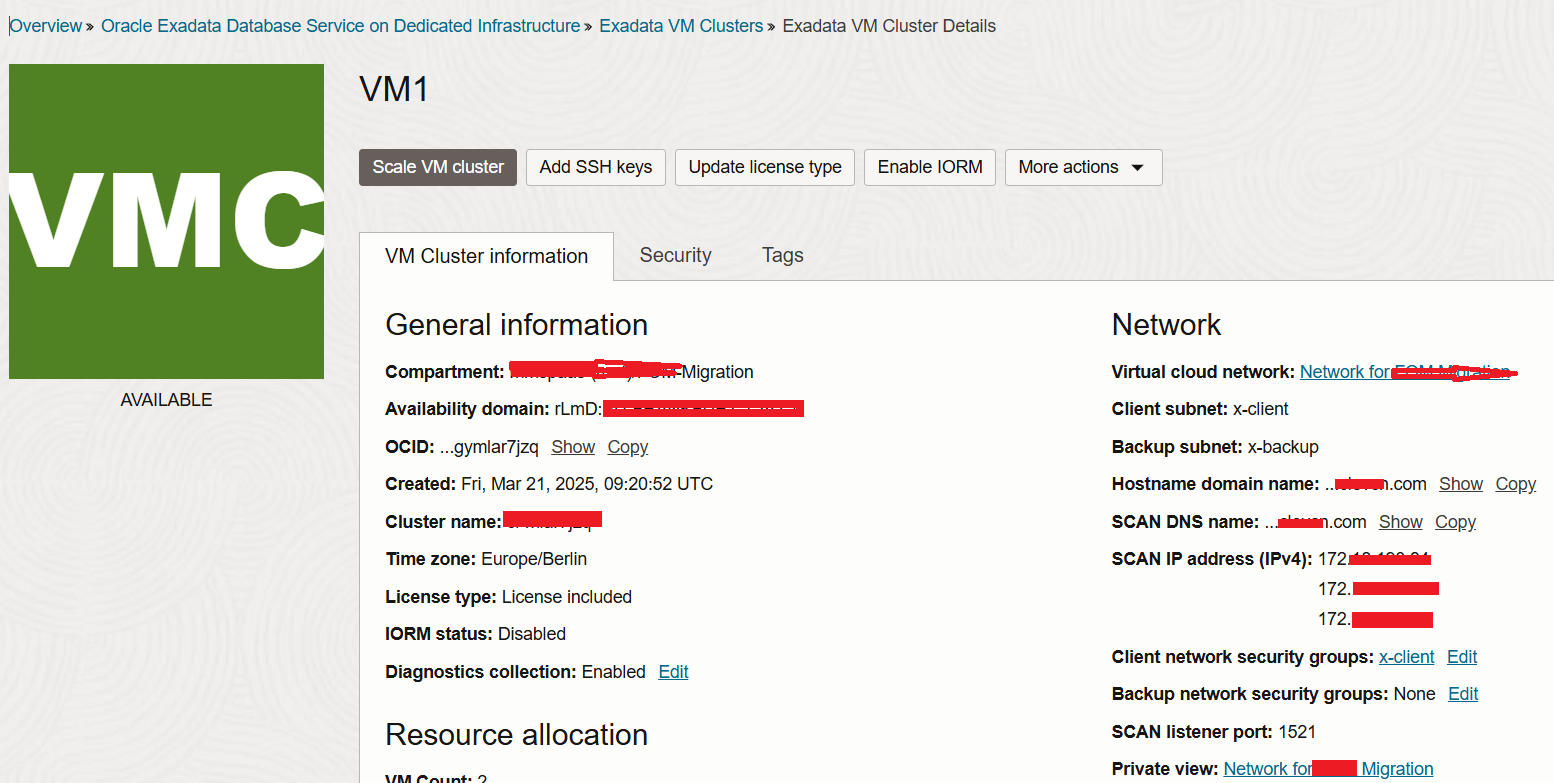Click the AVAILABLE status label

166,400
